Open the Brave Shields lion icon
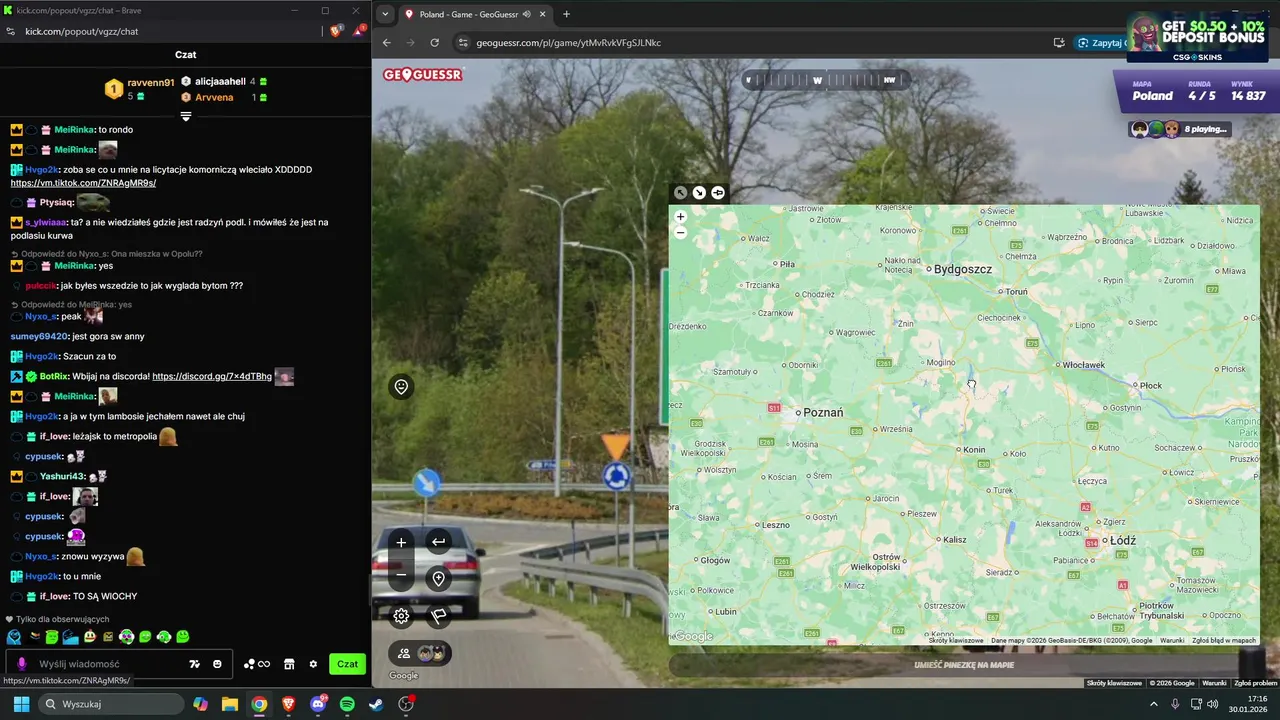Viewport: 1280px width, 720px height. point(336,31)
